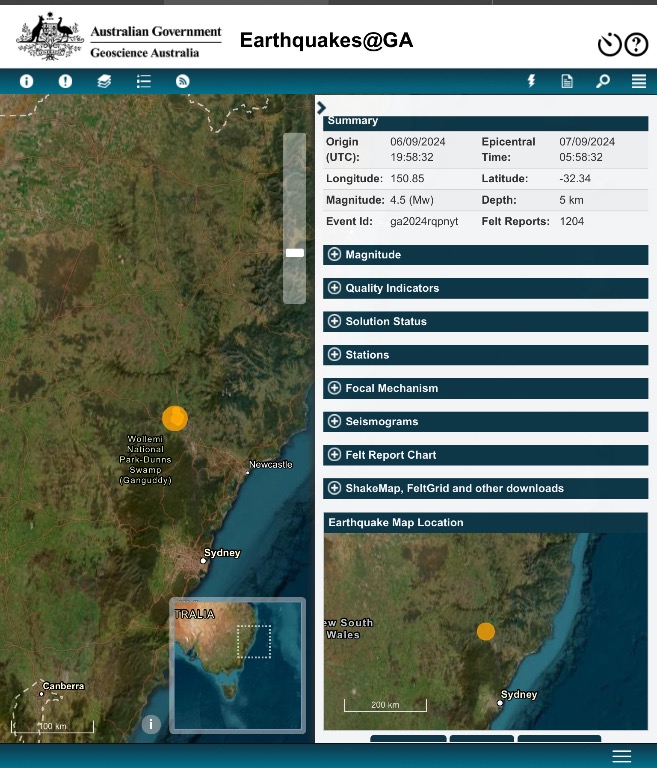Click the Wollemi National Park map label
The image size is (657, 768).
[146, 459]
